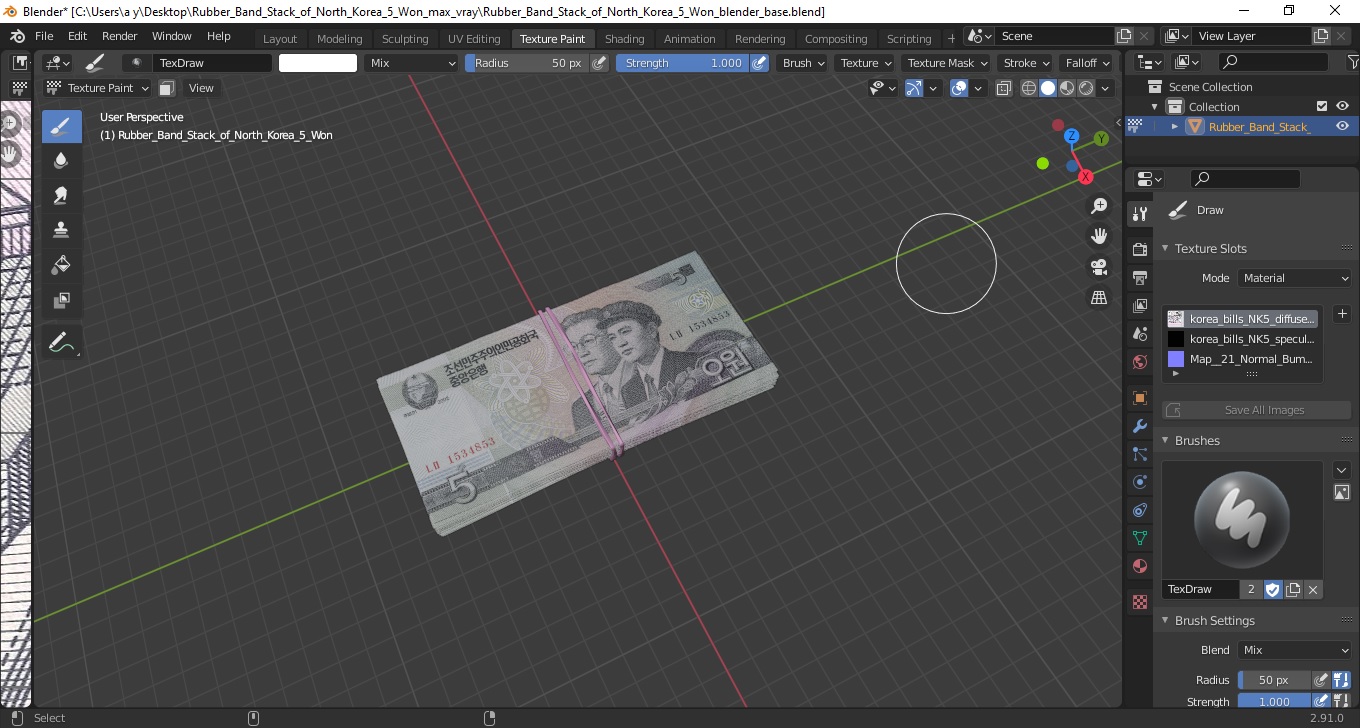1360x728 pixels.
Task: Toggle the brush fake user shield
Action: (x=1273, y=589)
